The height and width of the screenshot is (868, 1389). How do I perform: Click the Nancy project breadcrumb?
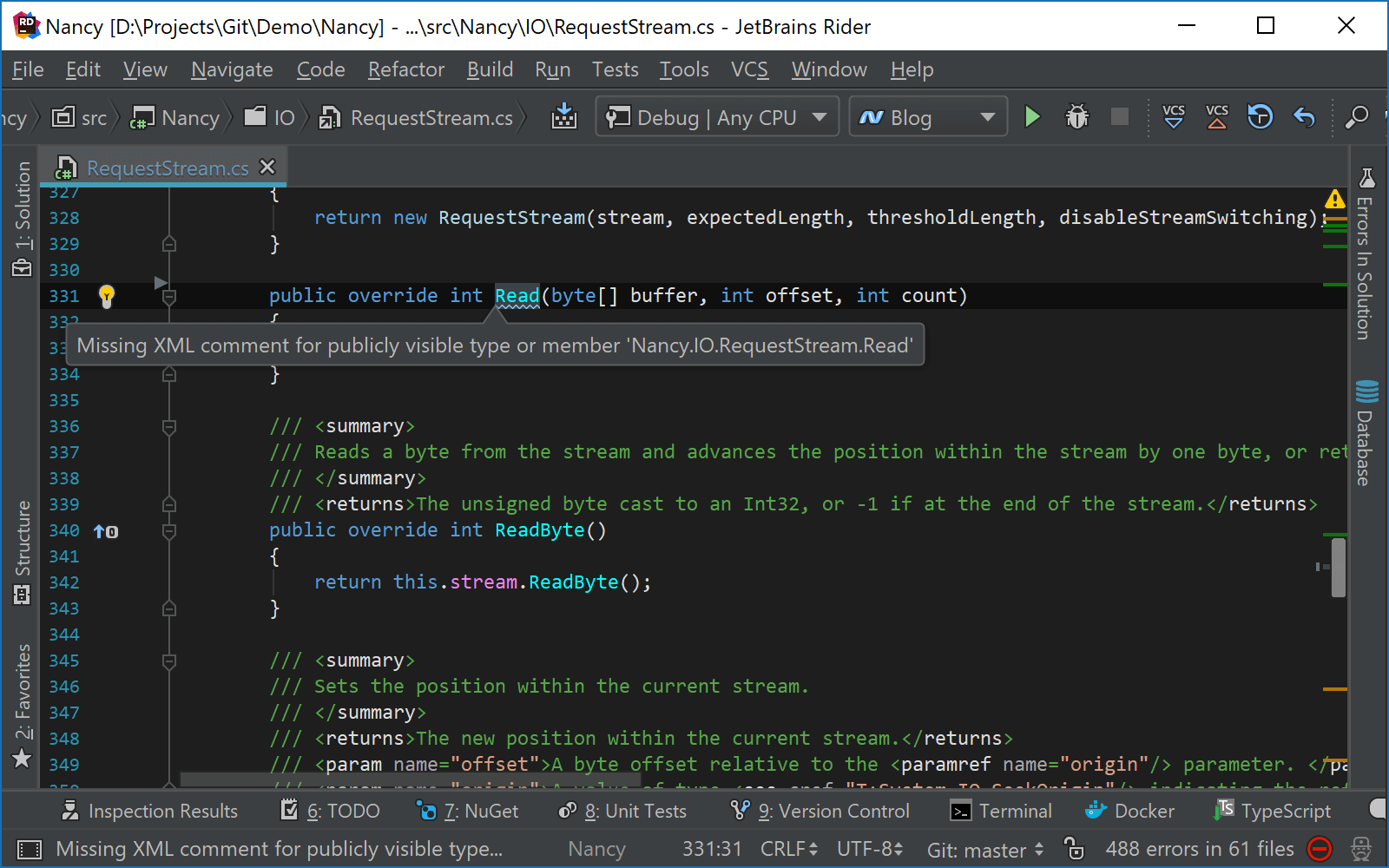coord(175,117)
